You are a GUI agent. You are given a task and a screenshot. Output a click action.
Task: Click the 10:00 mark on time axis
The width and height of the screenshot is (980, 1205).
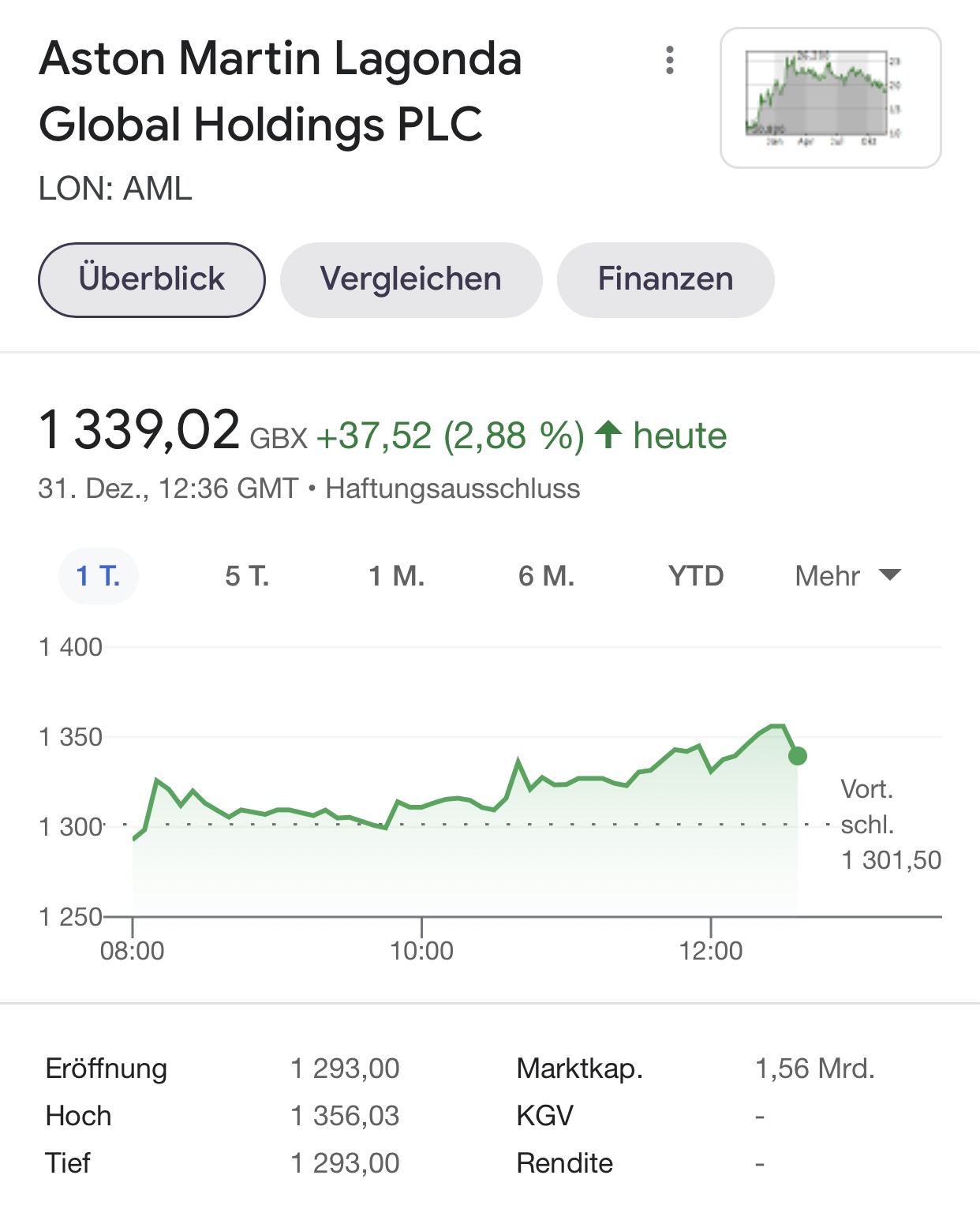[x=421, y=950]
